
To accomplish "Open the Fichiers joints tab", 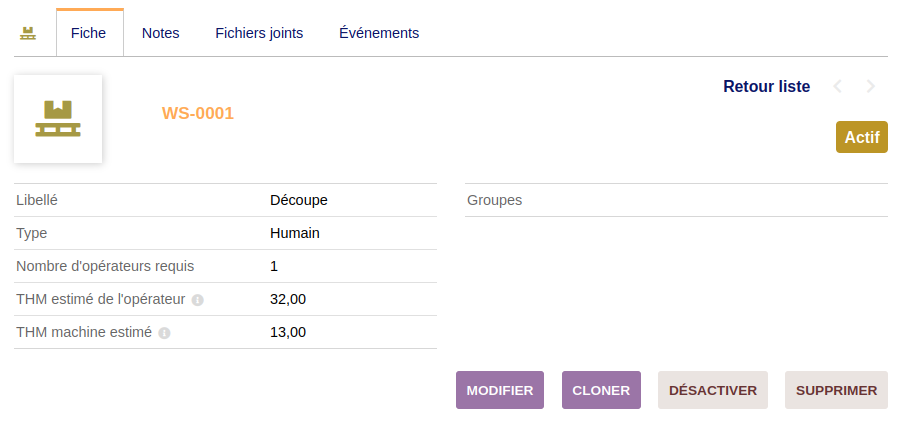I will 259,33.
